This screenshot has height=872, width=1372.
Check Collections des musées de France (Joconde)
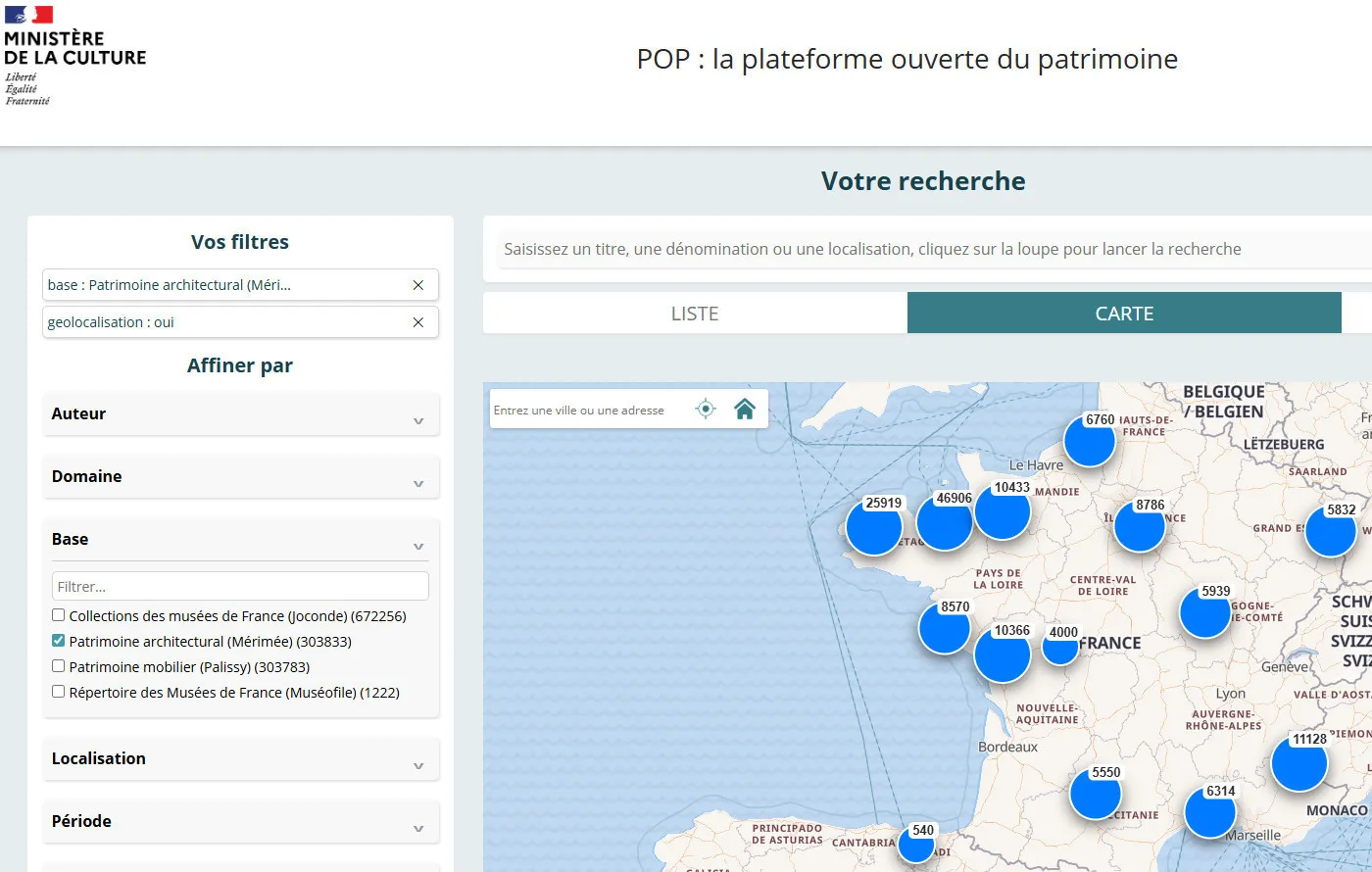[59, 615]
